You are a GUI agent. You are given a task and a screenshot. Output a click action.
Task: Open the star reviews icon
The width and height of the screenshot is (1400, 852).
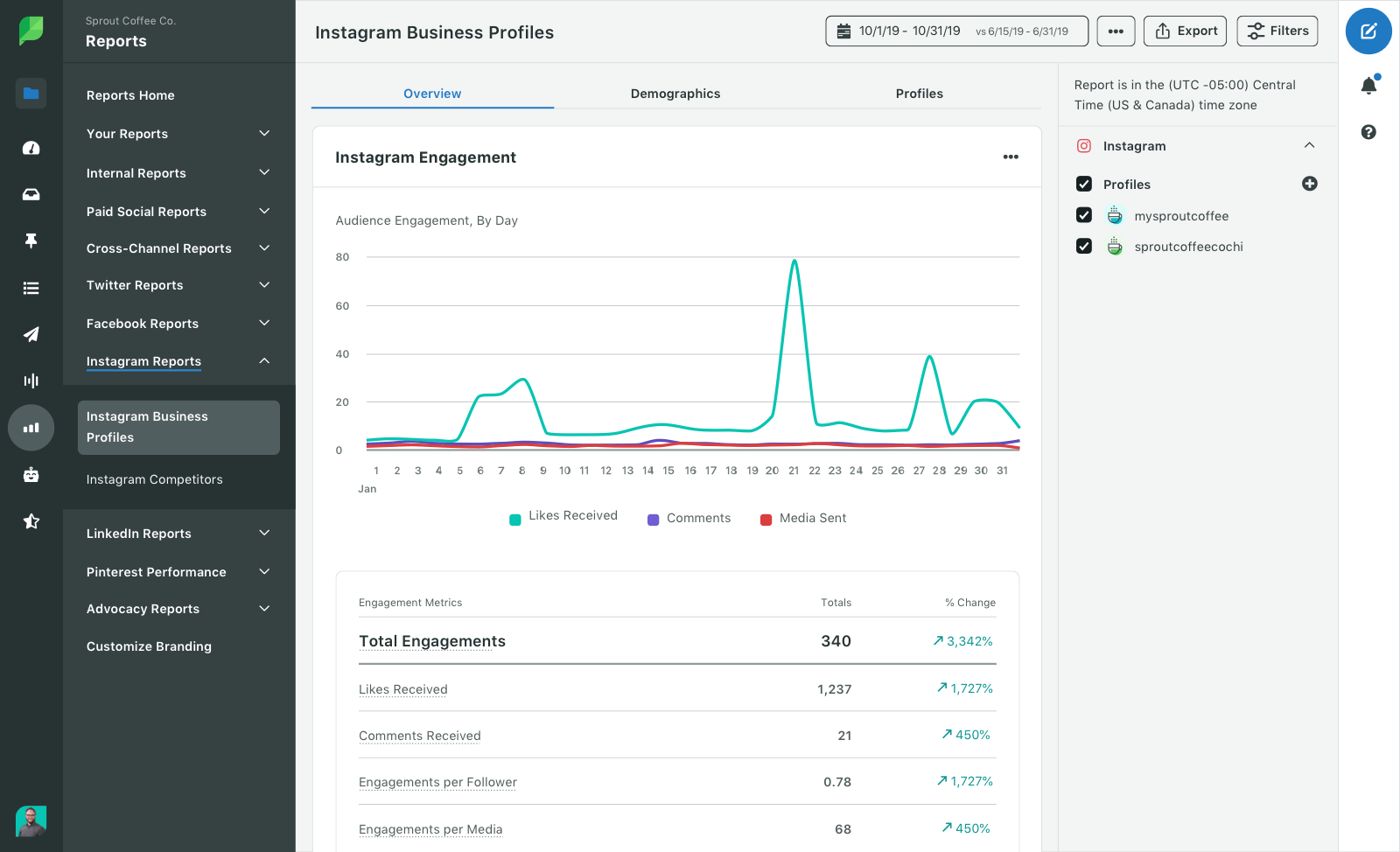[x=31, y=521]
